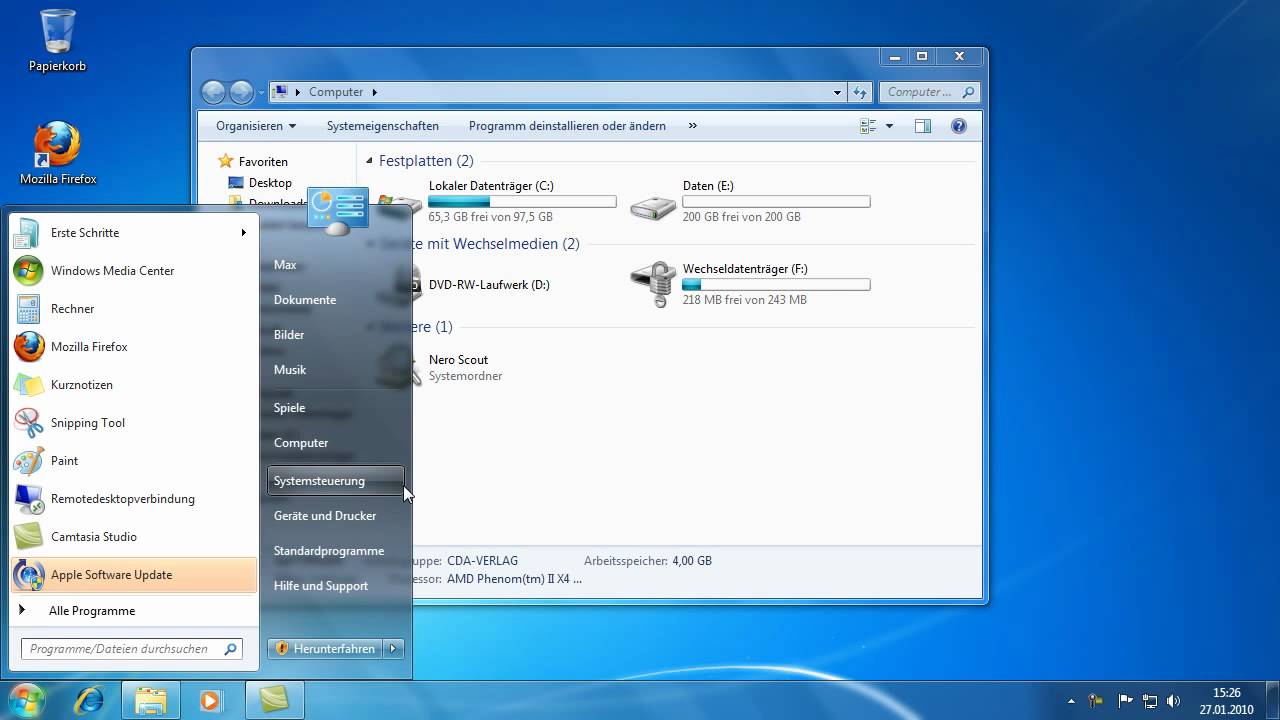The height and width of the screenshot is (720, 1280).
Task: Click the Explorer forward navigation arrow
Action: pos(242,92)
